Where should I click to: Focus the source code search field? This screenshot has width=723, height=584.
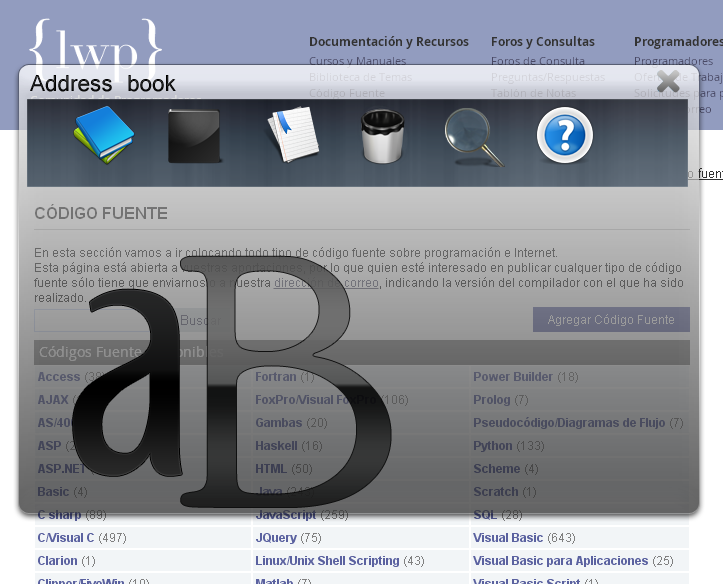tap(104, 320)
